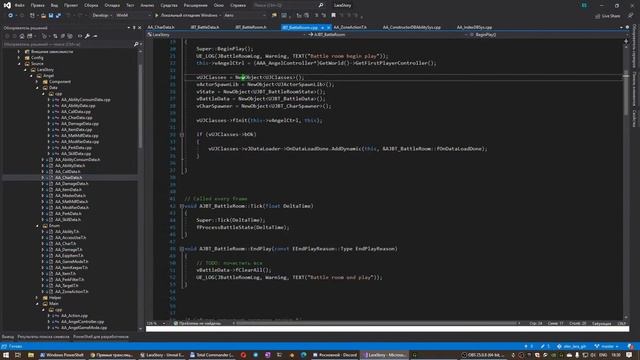640x360 pixels.
Task: Pin the JBT_BattleRoom.cpp tab
Action: (x=322, y=28)
